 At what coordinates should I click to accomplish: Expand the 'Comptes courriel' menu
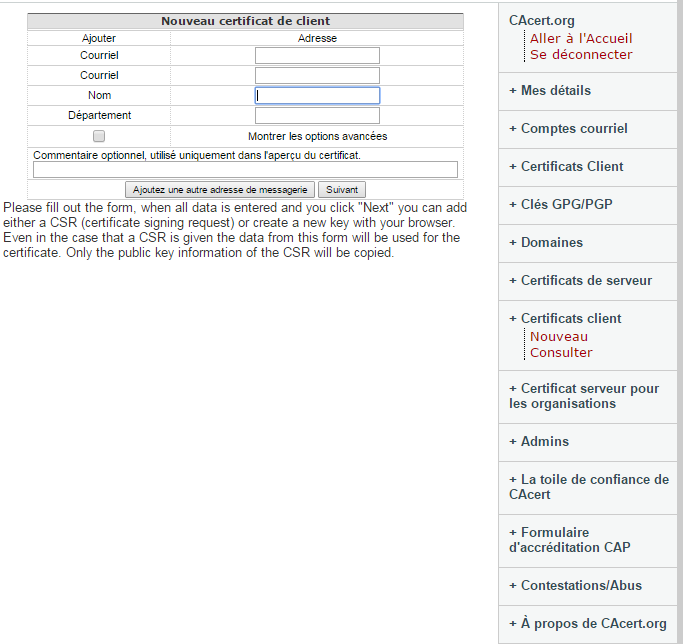[x=573, y=129]
